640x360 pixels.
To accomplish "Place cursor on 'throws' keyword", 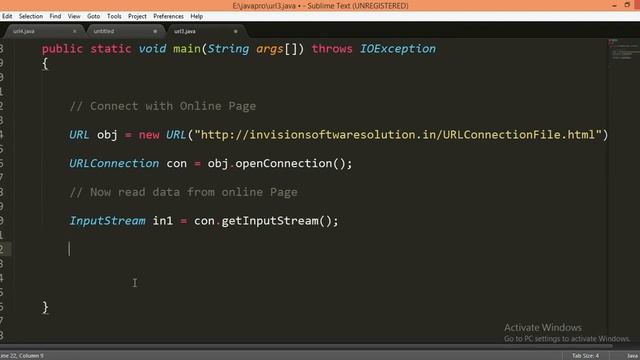I will (x=332, y=49).
